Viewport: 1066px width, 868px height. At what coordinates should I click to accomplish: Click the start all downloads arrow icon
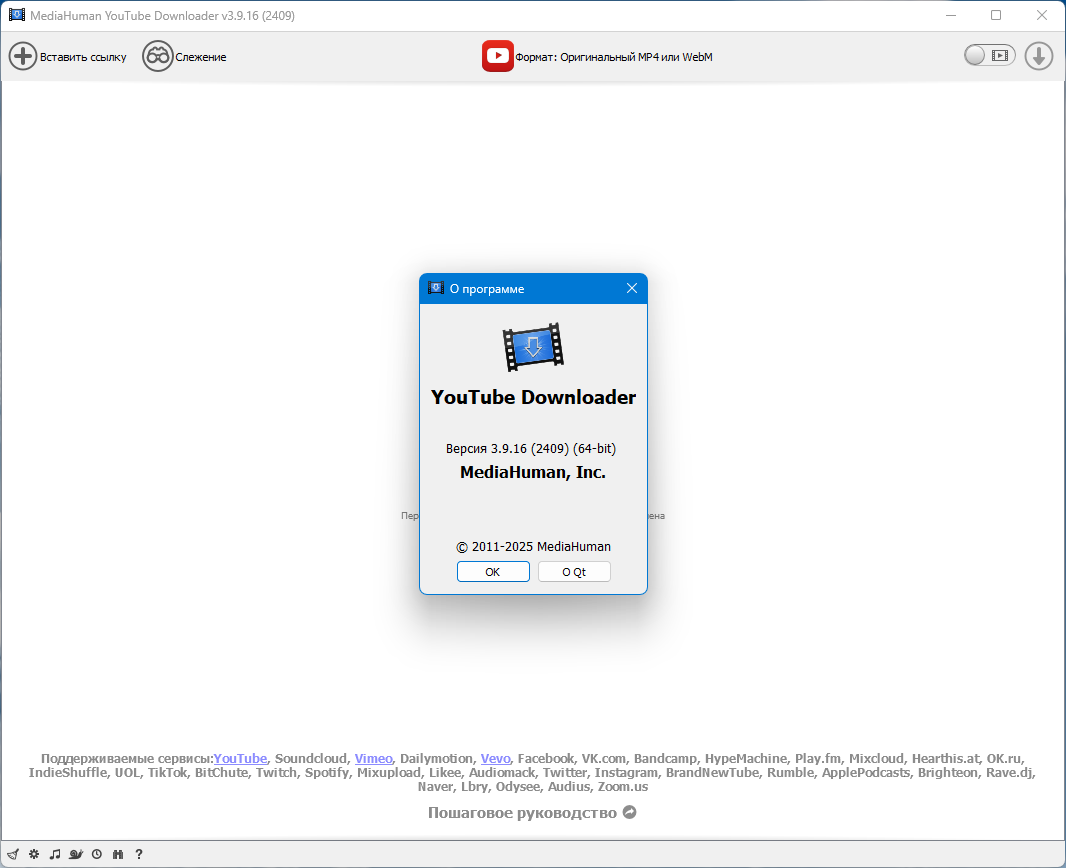pyautogui.click(x=1038, y=56)
